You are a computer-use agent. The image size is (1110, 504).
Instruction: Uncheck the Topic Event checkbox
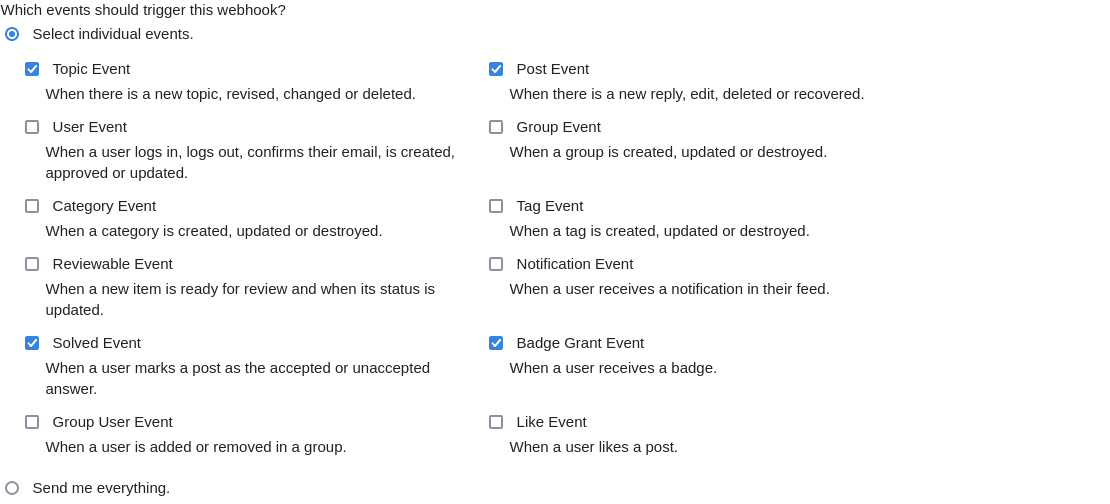(32, 69)
